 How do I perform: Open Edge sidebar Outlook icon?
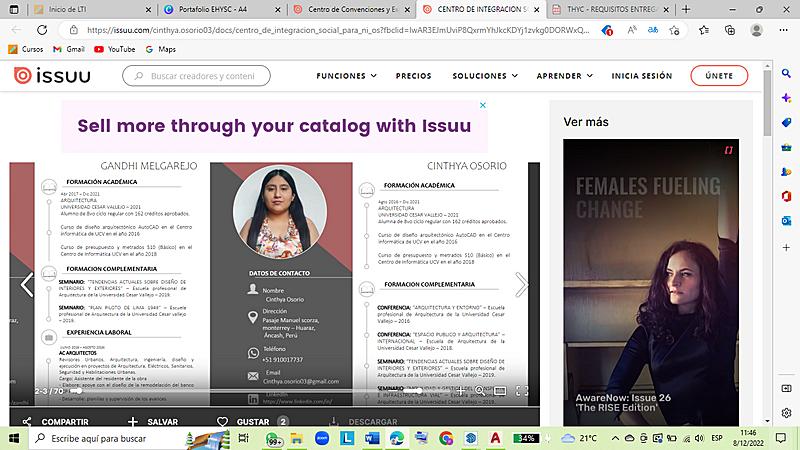(x=786, y=221)
